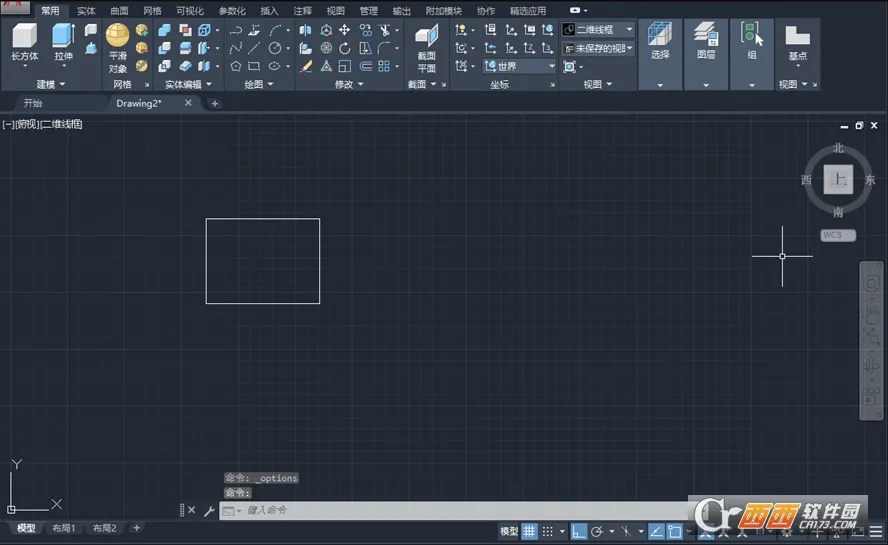Select the Circle draw tool
The height and width of the screenshot is (545, 888).
[x=275, y=48]
